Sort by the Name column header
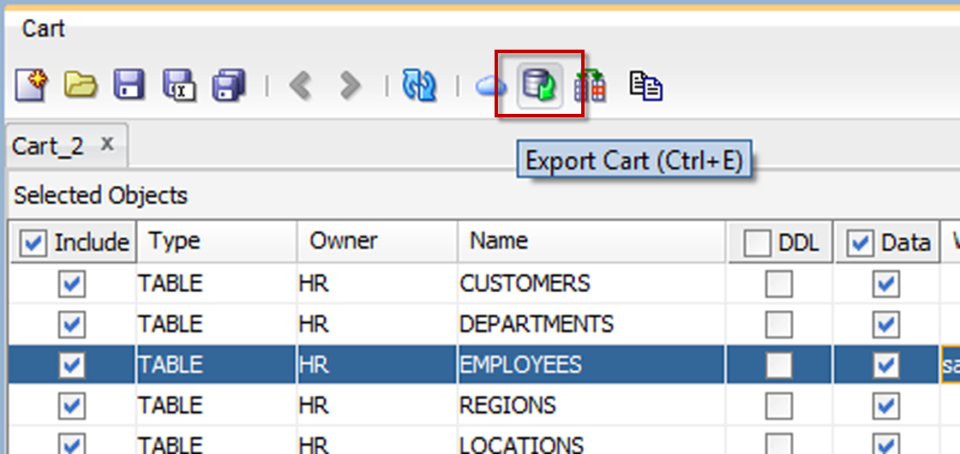Viewport: 960px width, 454px height. click(591, 242)
